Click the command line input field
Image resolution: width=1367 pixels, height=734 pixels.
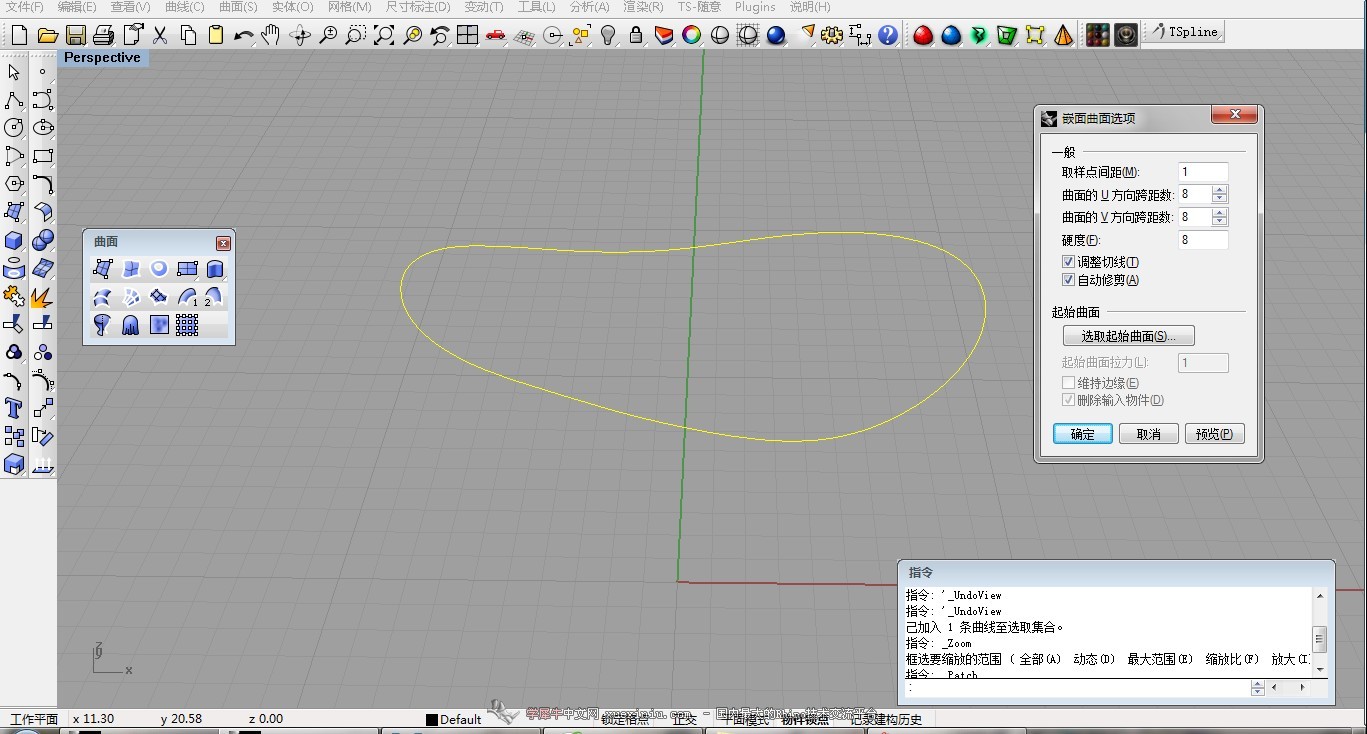1077,688
